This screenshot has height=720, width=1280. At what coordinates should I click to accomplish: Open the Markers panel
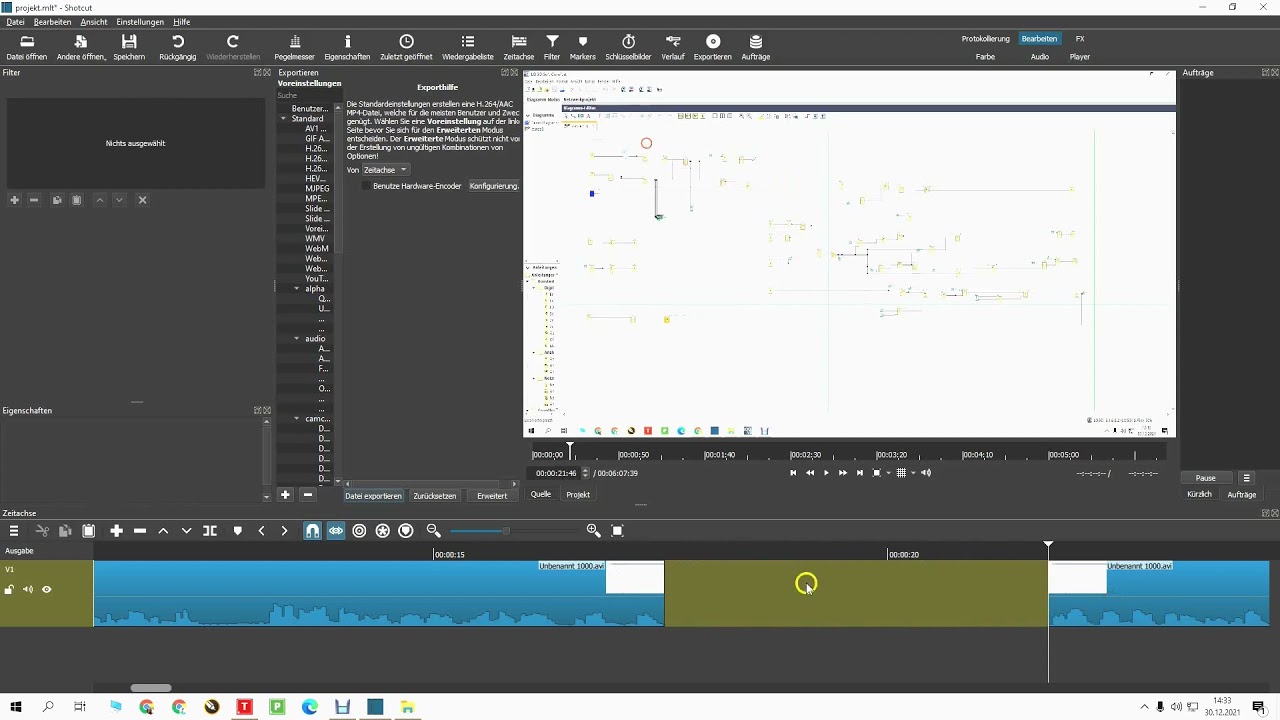[583, 47]
